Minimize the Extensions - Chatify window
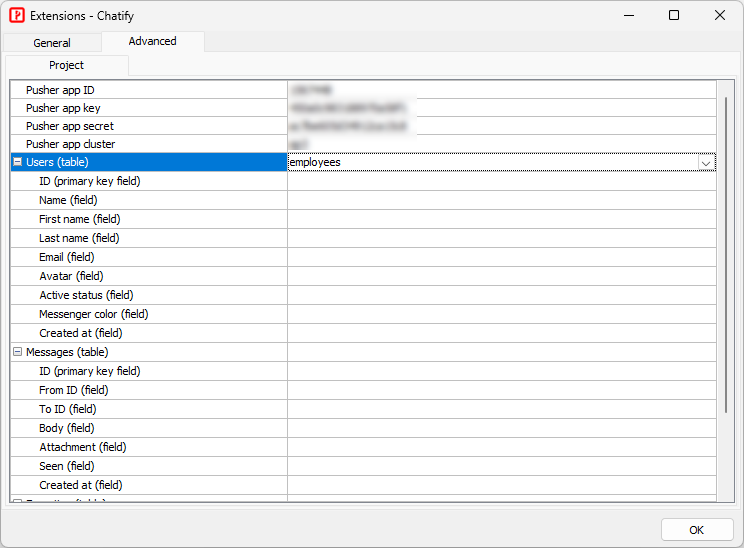Image resolution: width=744 pixels, height=548 pixels. point(629,16)
